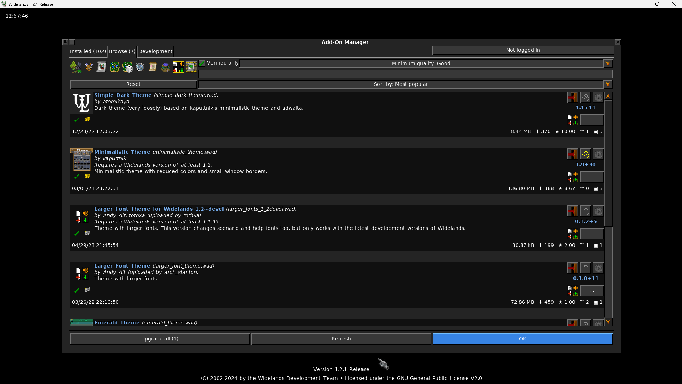Click the add-on list scrollbar down arrow
The image size is (682, 384).
pos(608,322)
